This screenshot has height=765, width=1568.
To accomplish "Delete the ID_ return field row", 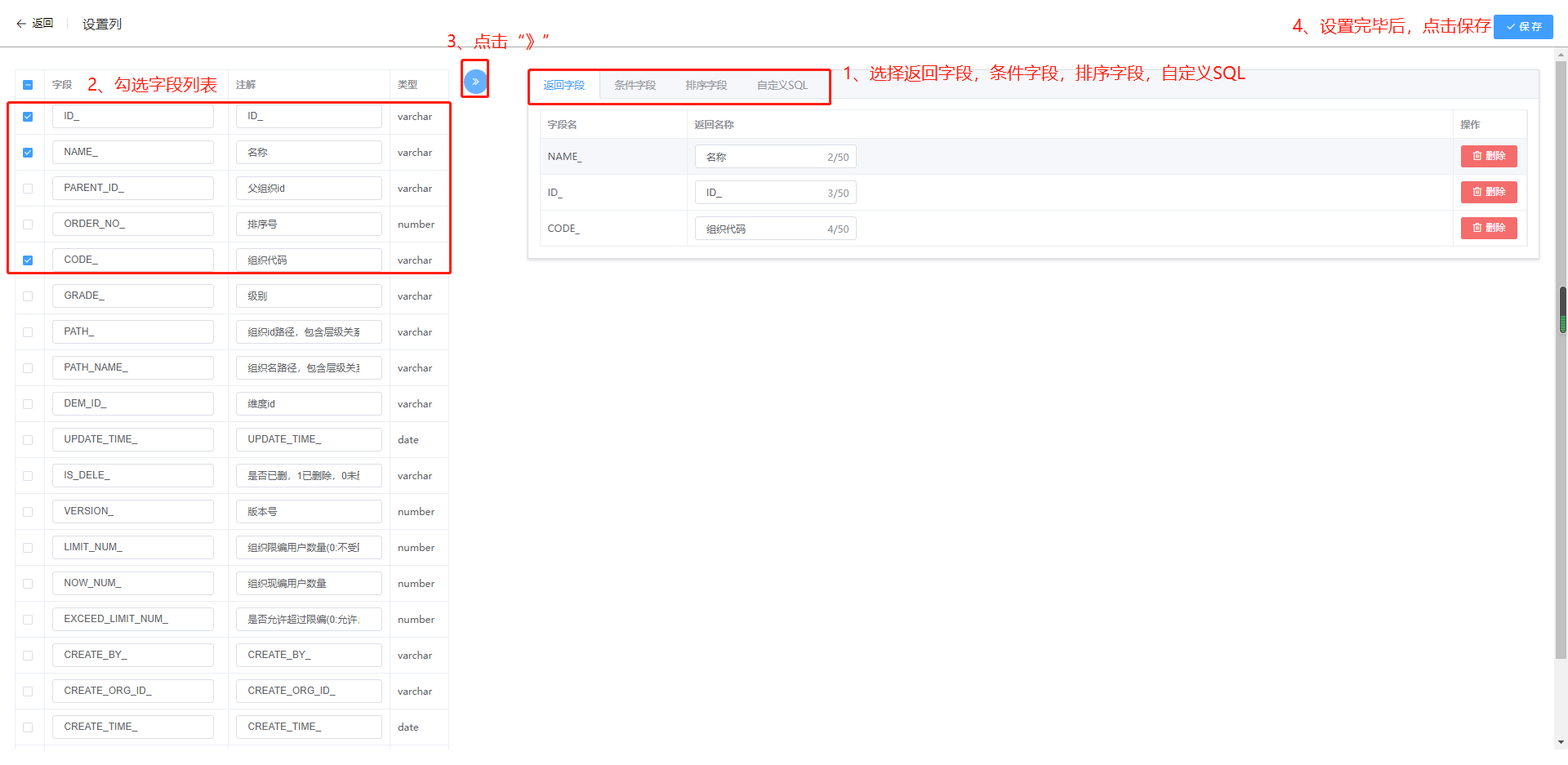I will point(1489,192).
